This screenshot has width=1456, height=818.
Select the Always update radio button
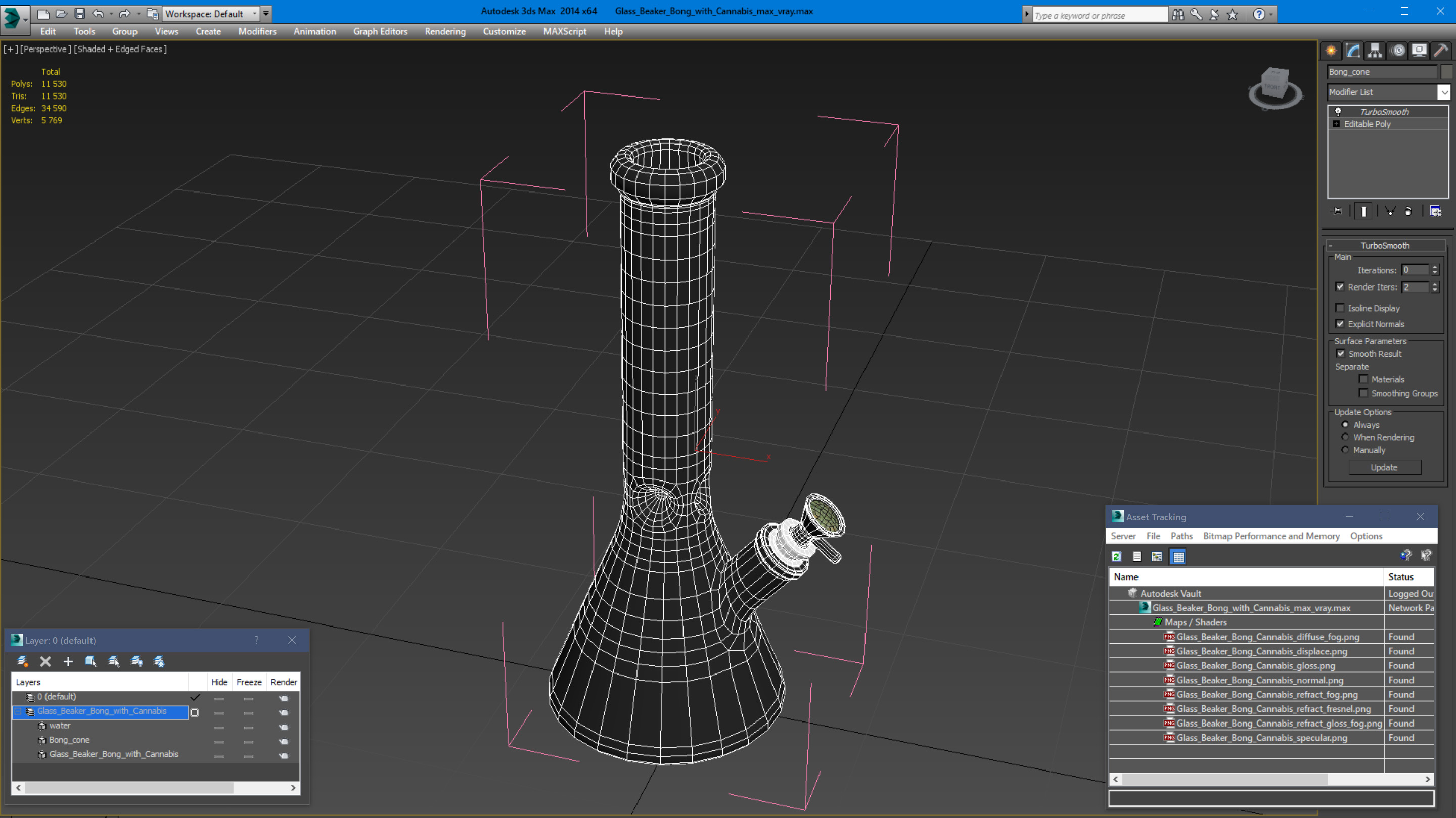(x=1345, y=425)
